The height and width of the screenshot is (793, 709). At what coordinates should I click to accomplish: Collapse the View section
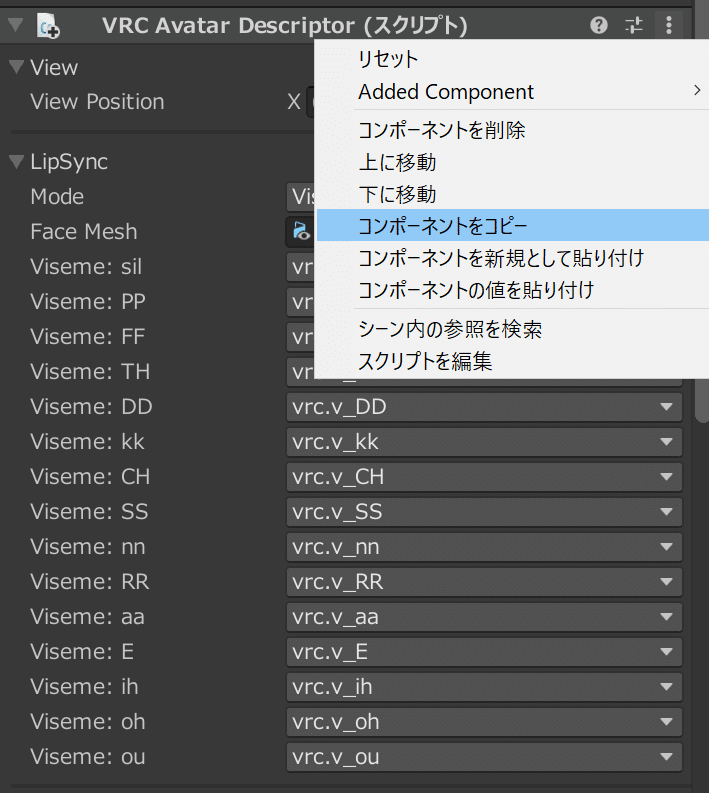tap(17, 67)
